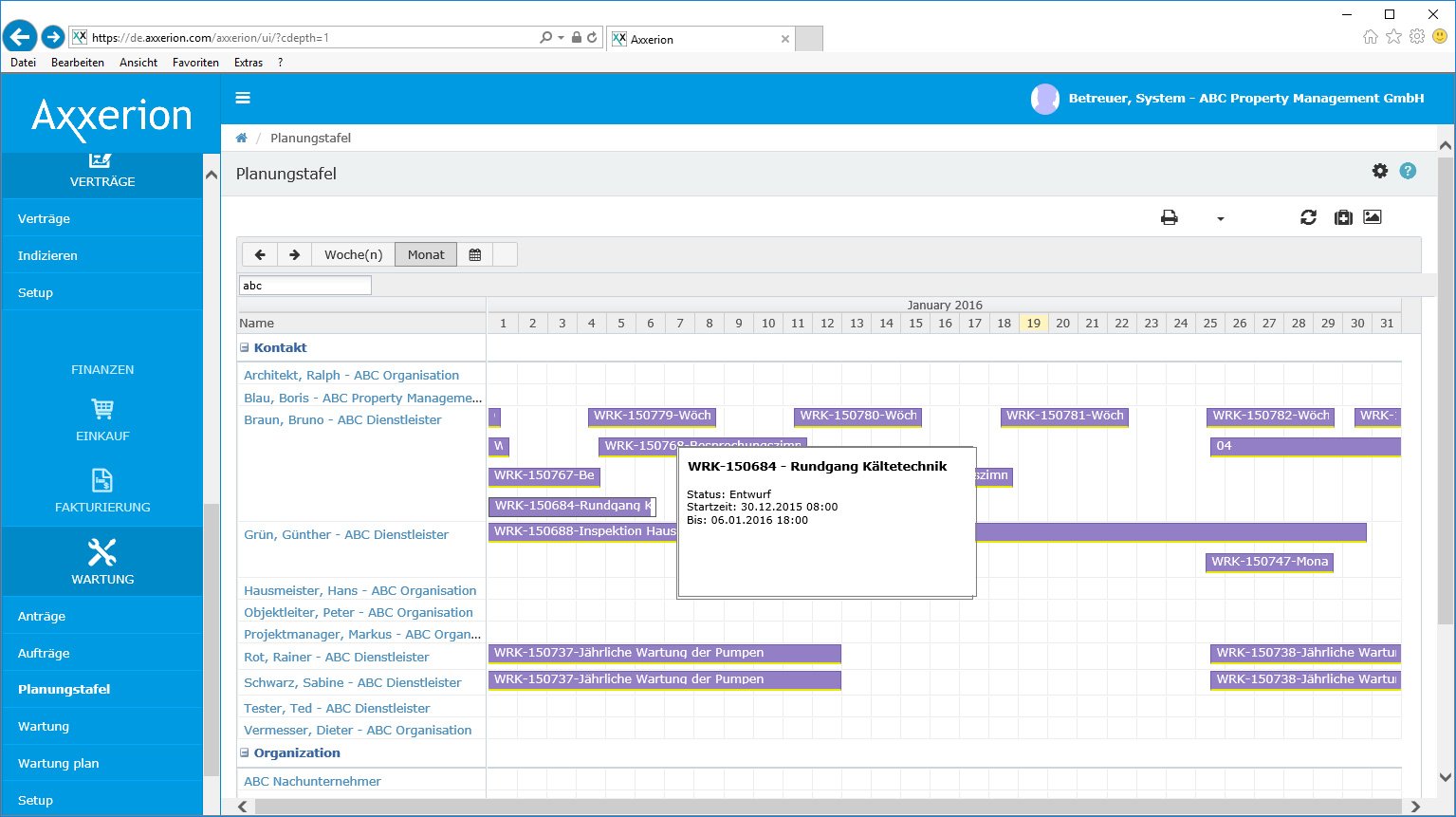
Task: Open the Extras menu
Action: point(249,63)
